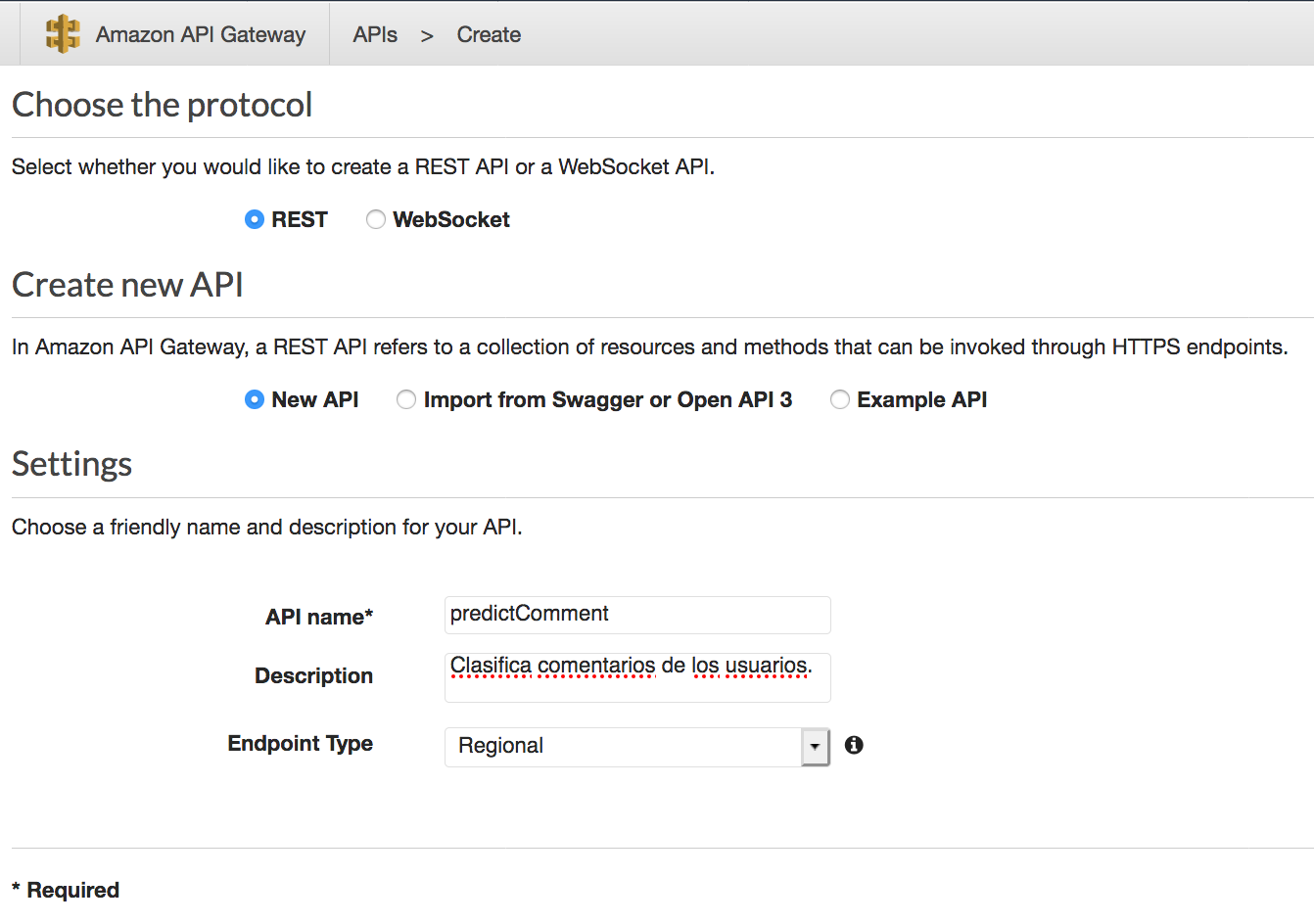Choose Import from Swagger or Open API 3
Image resolution: width=1314 pixels, height=924 pixels.
pyautogui.click(x=406, y=399)
